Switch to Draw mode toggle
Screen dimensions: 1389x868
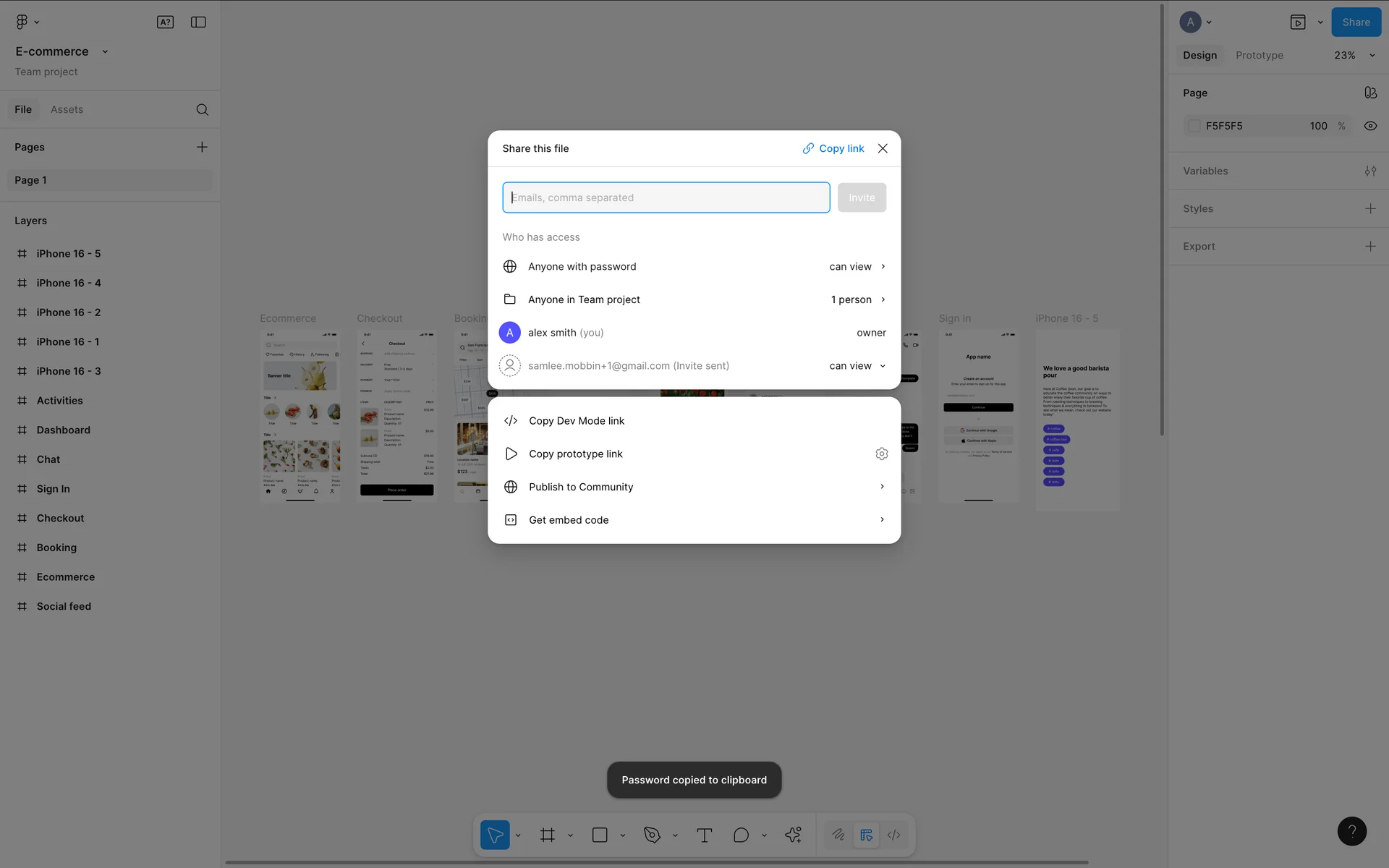click(838, 835)
